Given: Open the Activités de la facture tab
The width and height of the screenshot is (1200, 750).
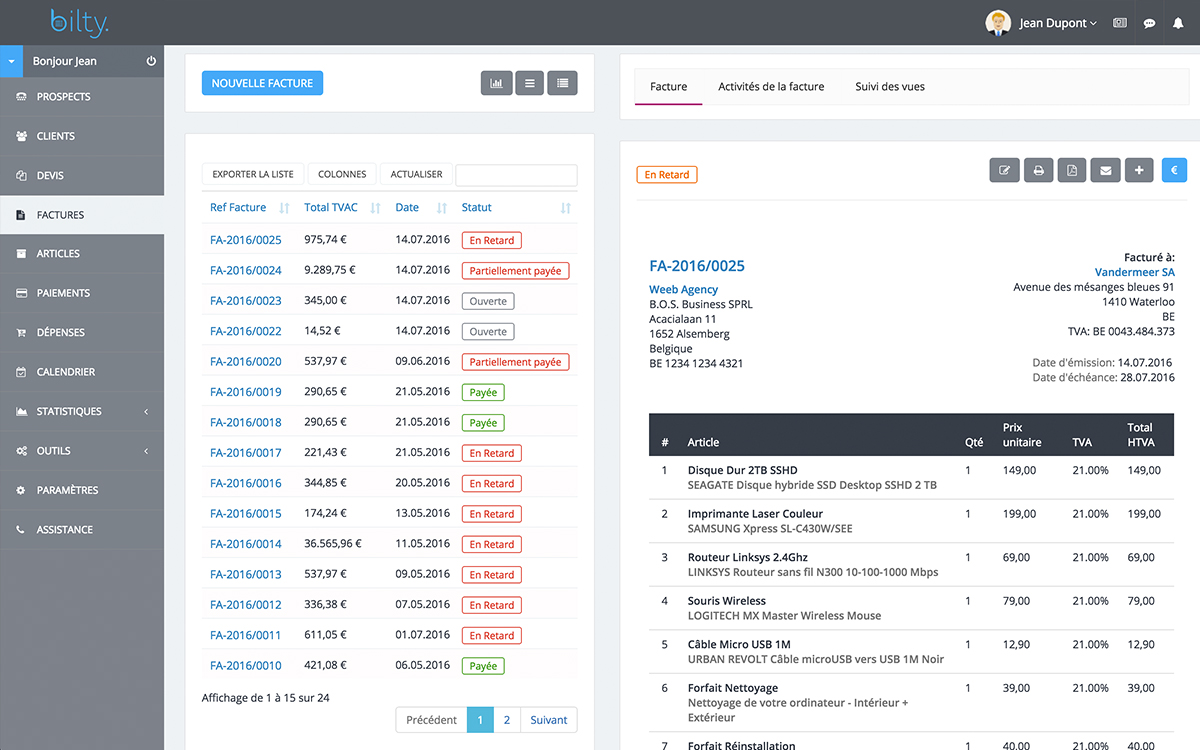Looking at the screenshot, I should coord(771,86).
